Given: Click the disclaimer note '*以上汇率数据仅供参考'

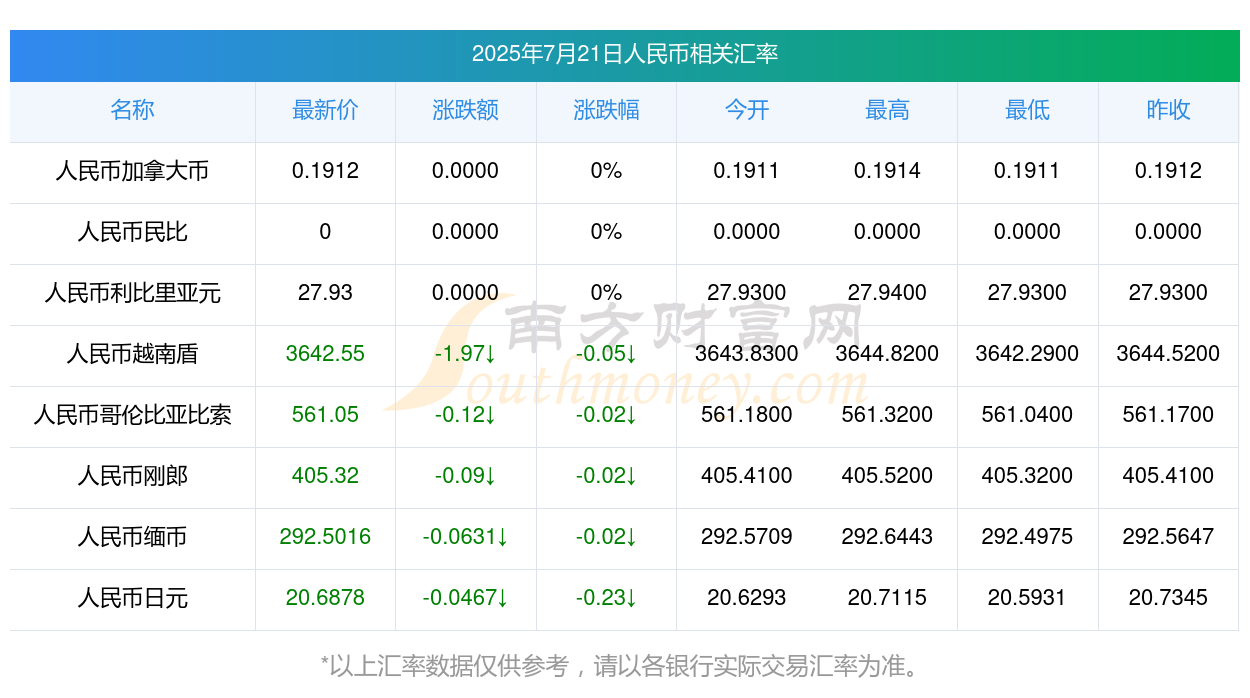Looking at the screenshot, I should click(445, 666).
